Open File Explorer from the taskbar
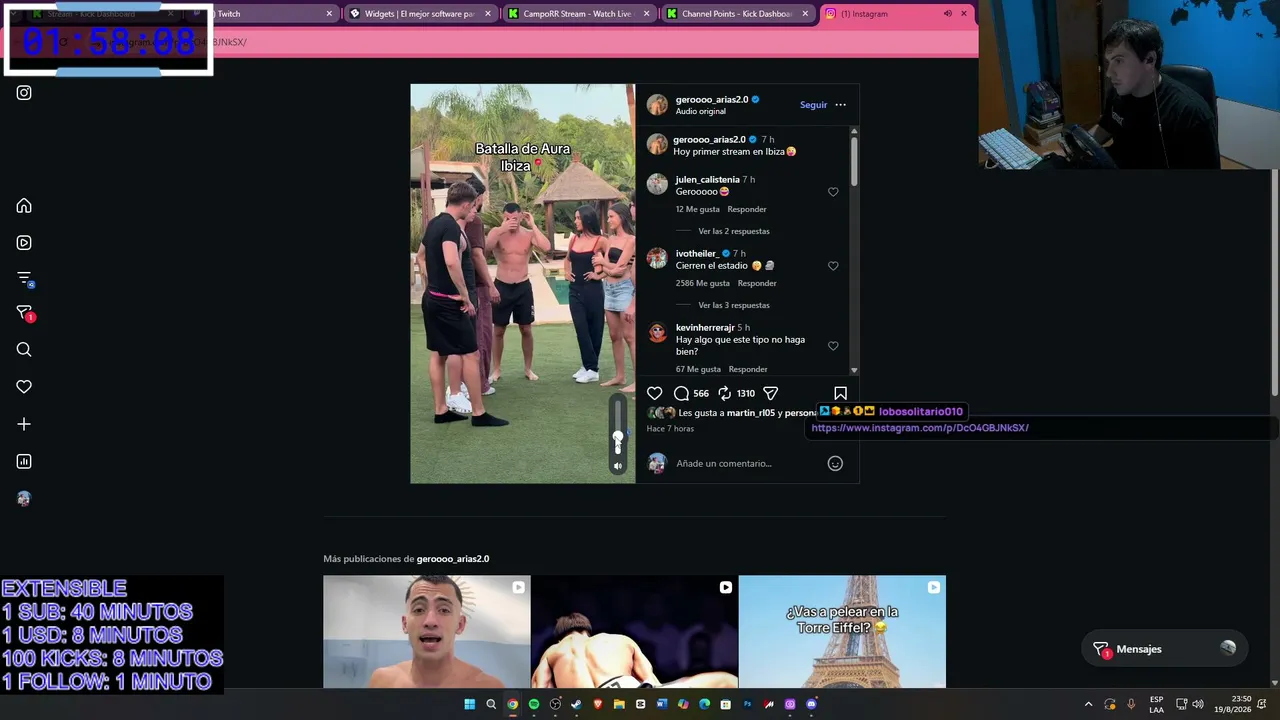This screenshot has height=720, width=1280. tap(619, 704)
